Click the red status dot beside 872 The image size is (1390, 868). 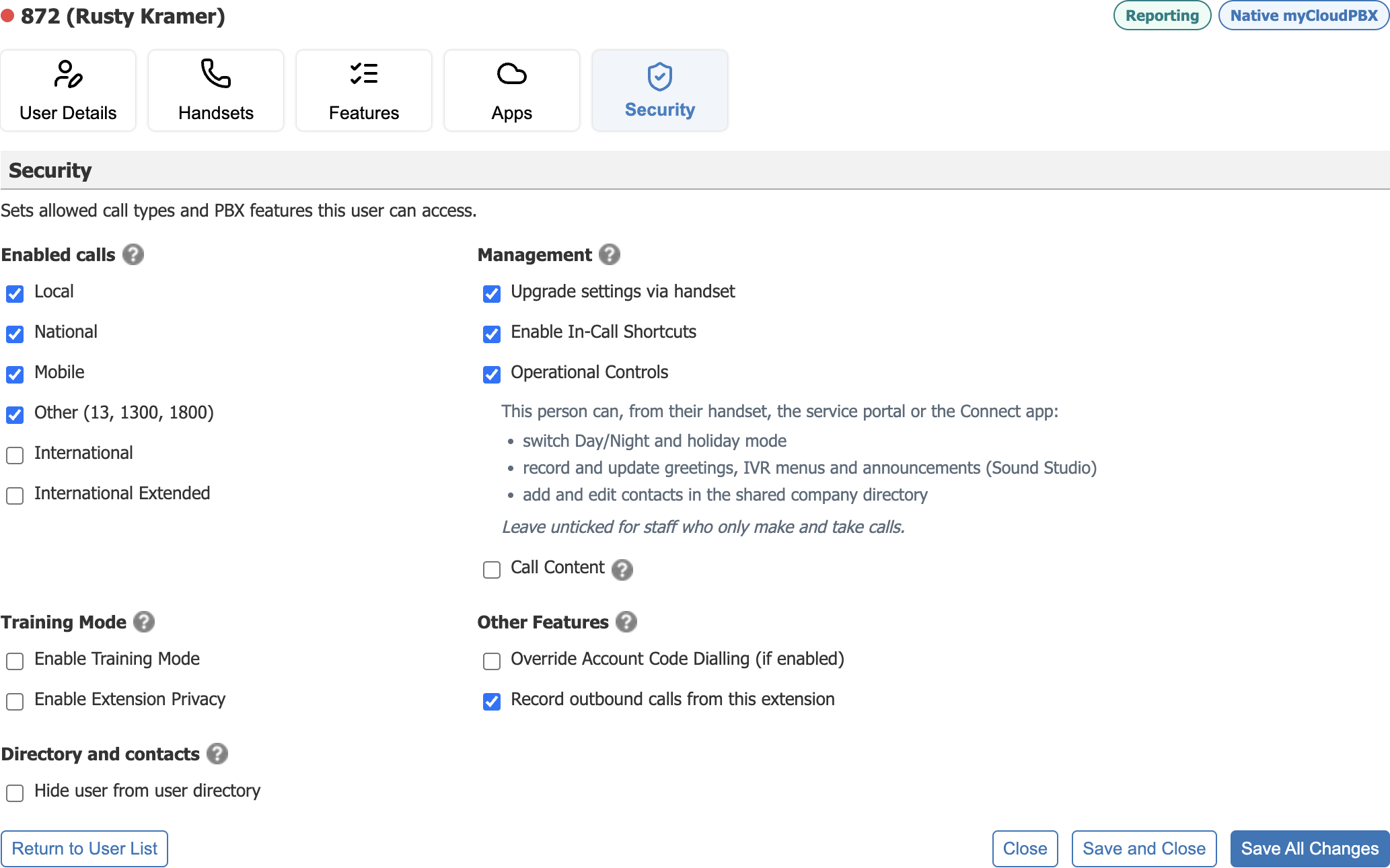[7, 15]
